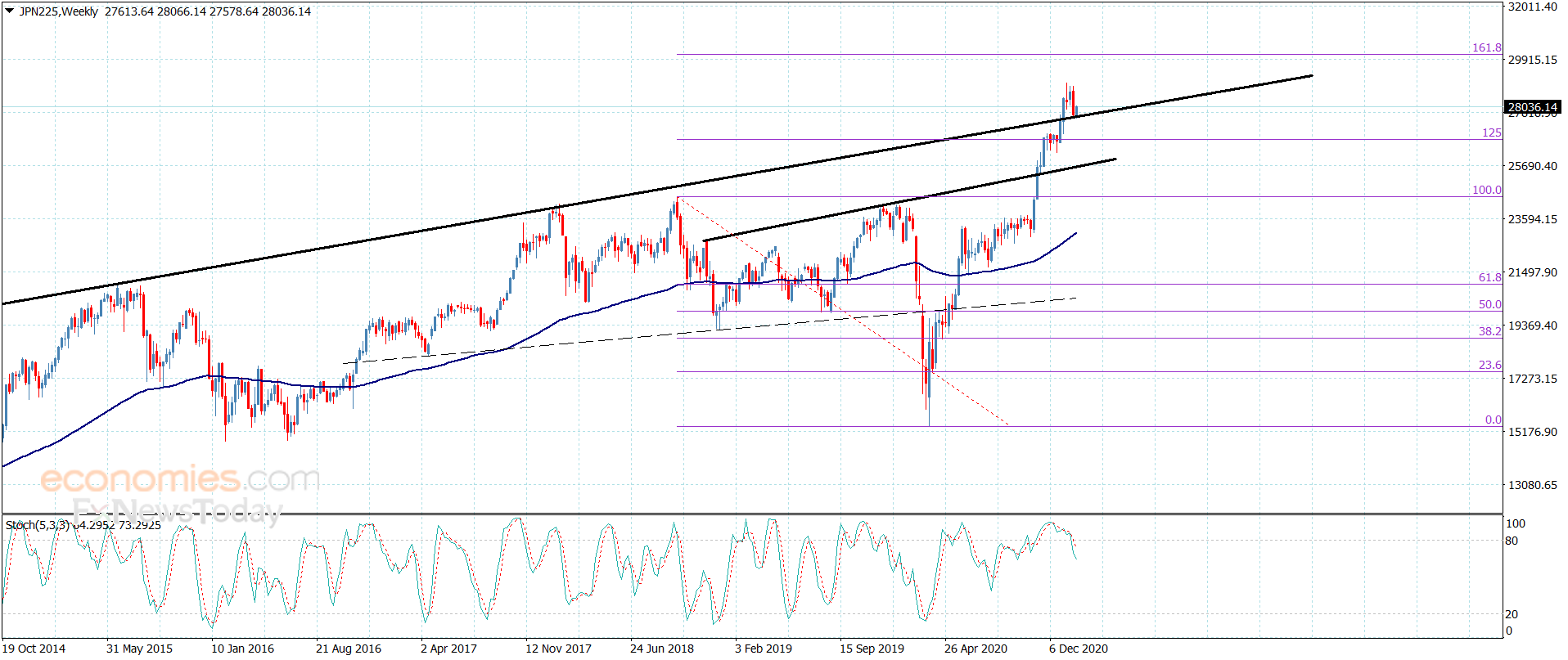Click the 6 Dec 2020 date marker
1568x660 pixels.
[x=1079, y=649]
